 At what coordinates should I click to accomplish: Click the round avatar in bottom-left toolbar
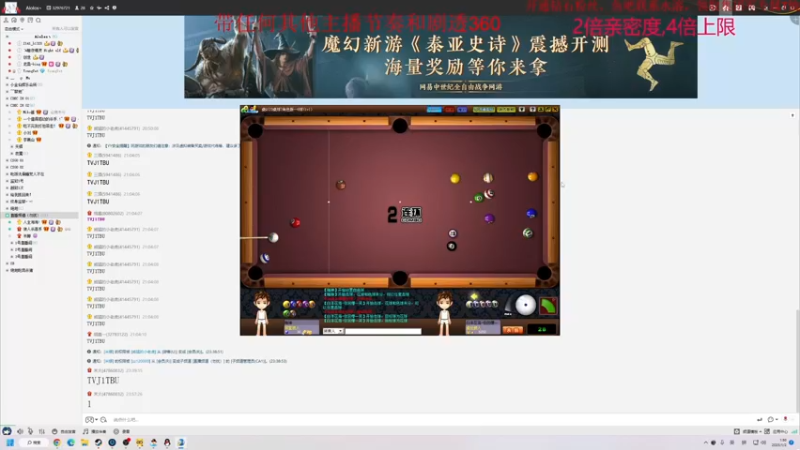7,431
